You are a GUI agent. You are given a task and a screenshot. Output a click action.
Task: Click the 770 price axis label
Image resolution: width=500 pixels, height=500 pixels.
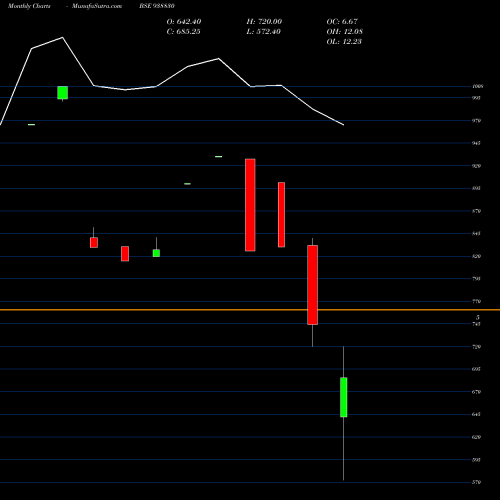(477, 301)
